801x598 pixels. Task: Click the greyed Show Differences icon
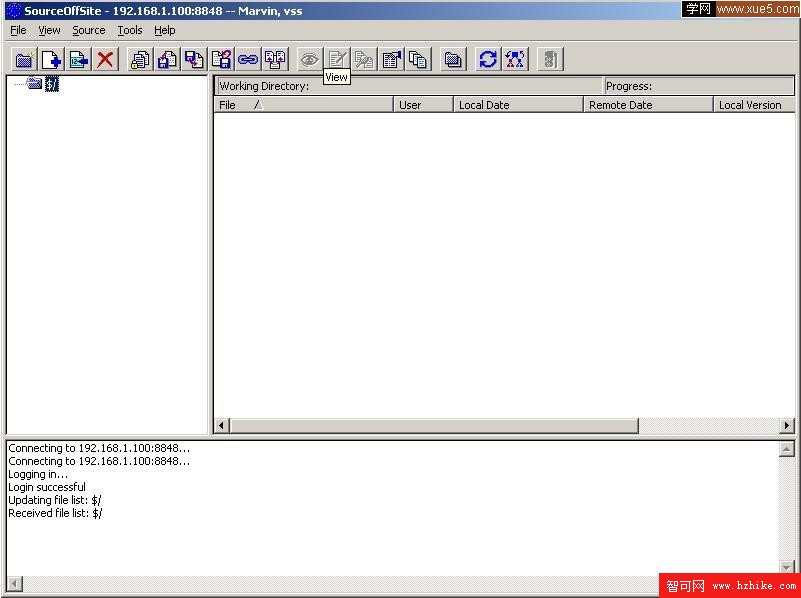[364, 60]
